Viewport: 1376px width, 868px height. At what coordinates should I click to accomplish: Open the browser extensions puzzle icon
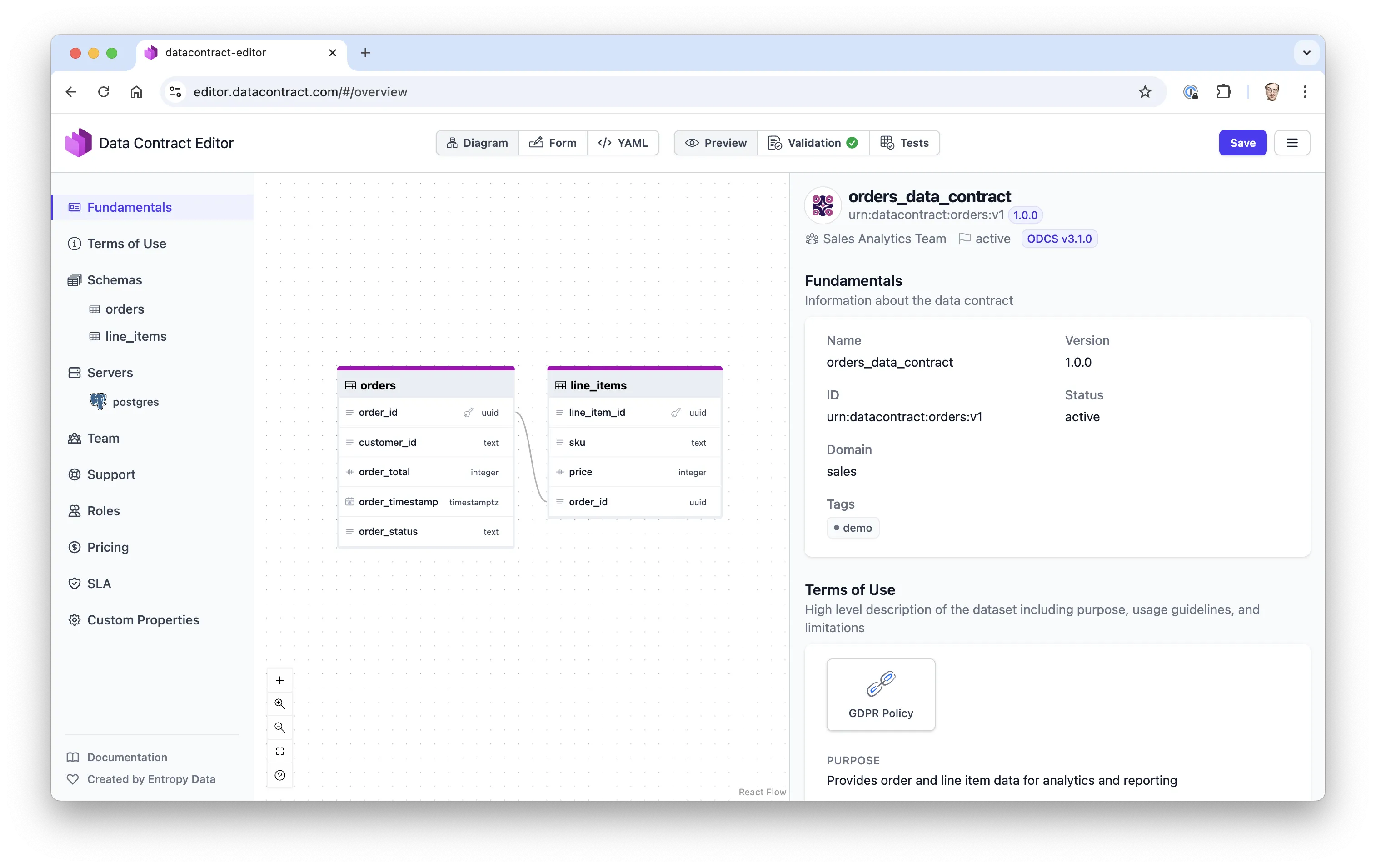[1224, 91]
